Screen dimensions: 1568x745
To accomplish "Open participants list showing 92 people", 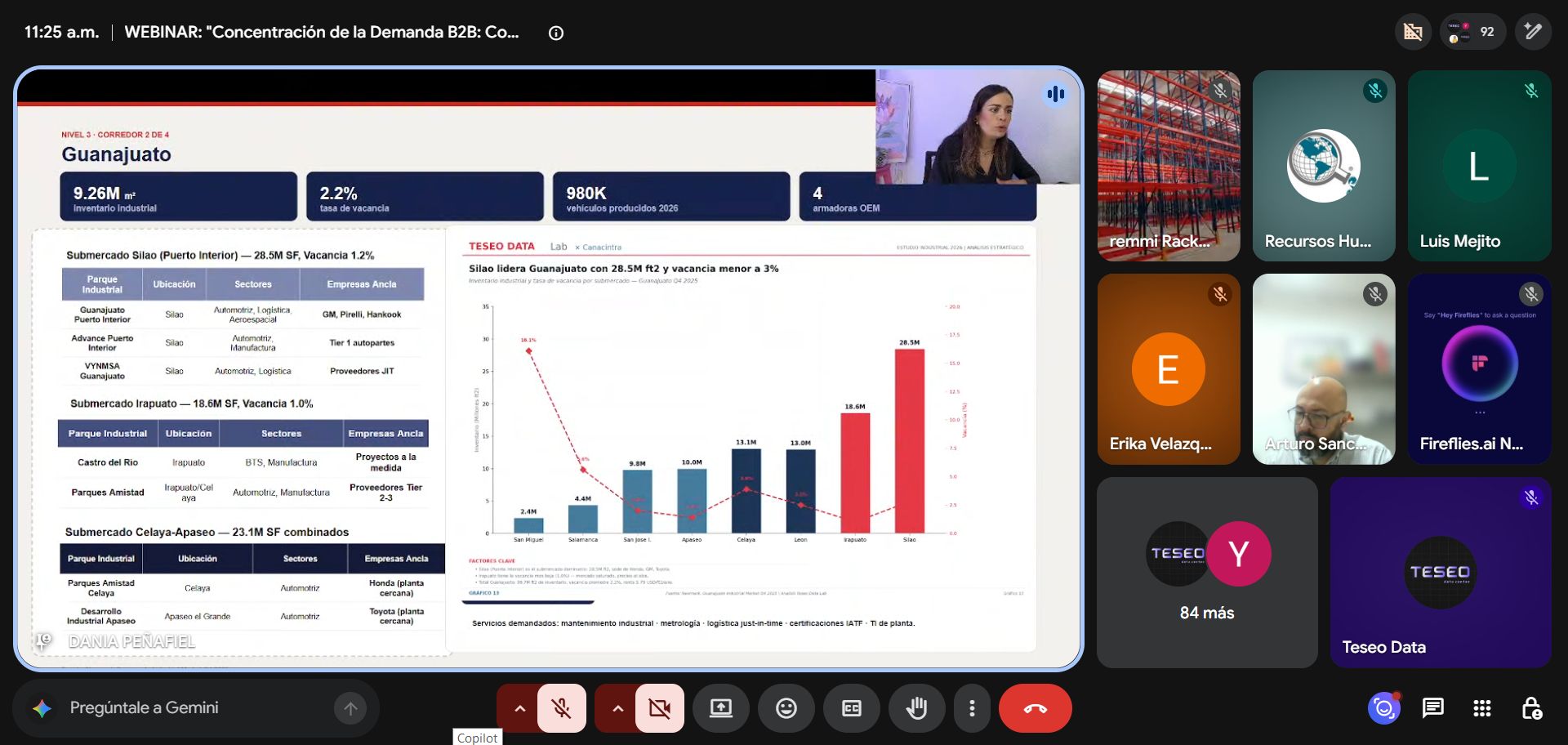I will [x=1473, y=32].
